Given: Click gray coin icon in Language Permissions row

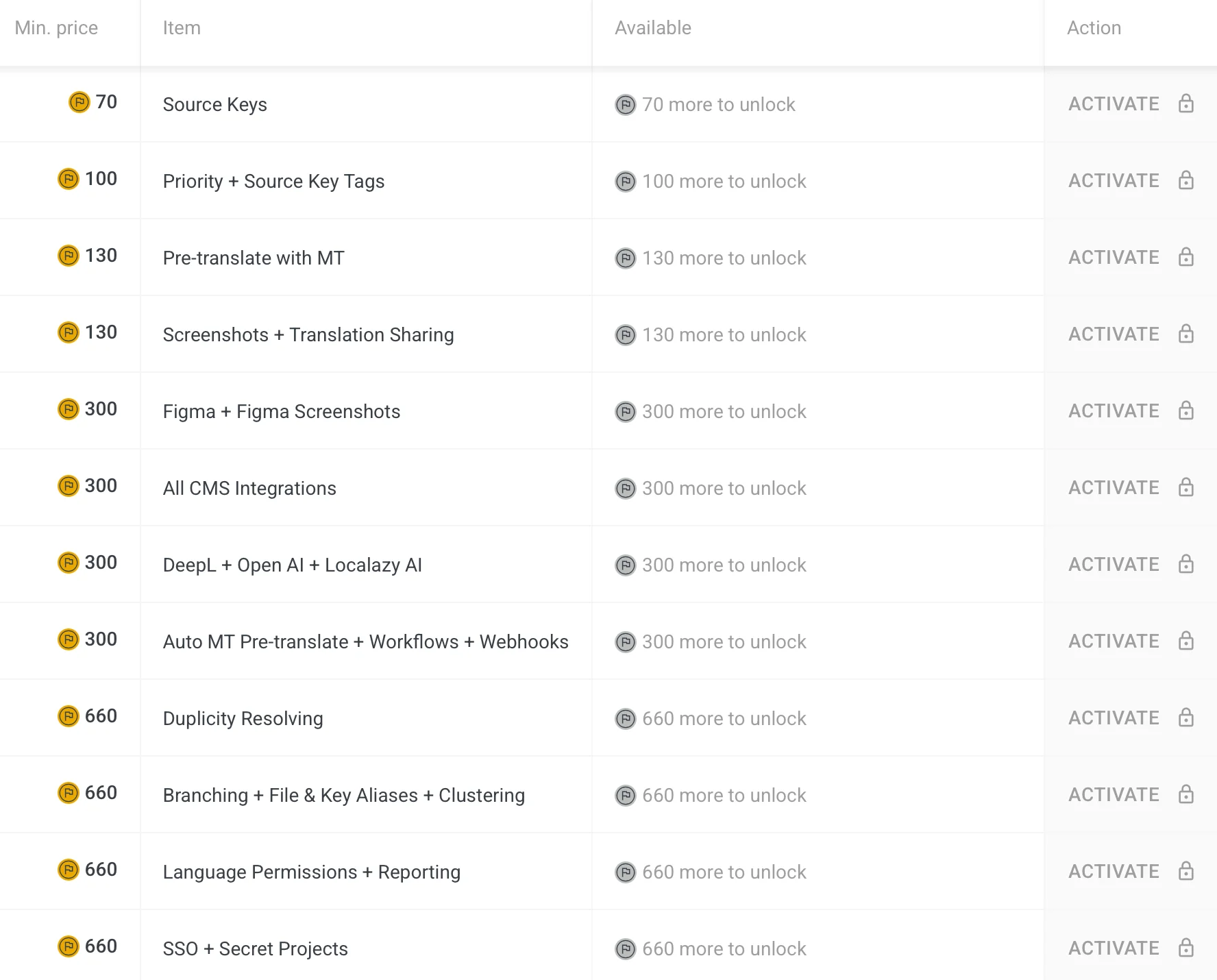Looking at the screenshot, I should tap(625, 872).
